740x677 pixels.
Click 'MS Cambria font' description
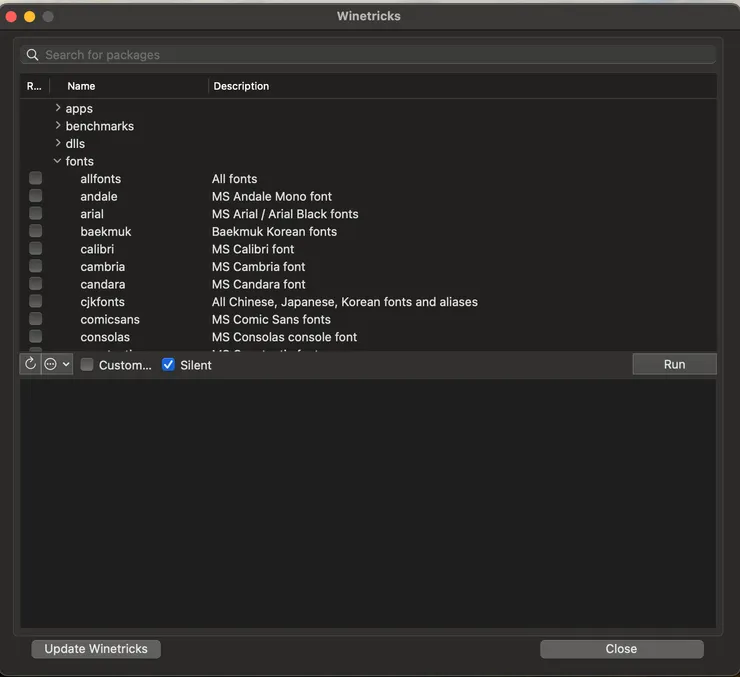259,267
